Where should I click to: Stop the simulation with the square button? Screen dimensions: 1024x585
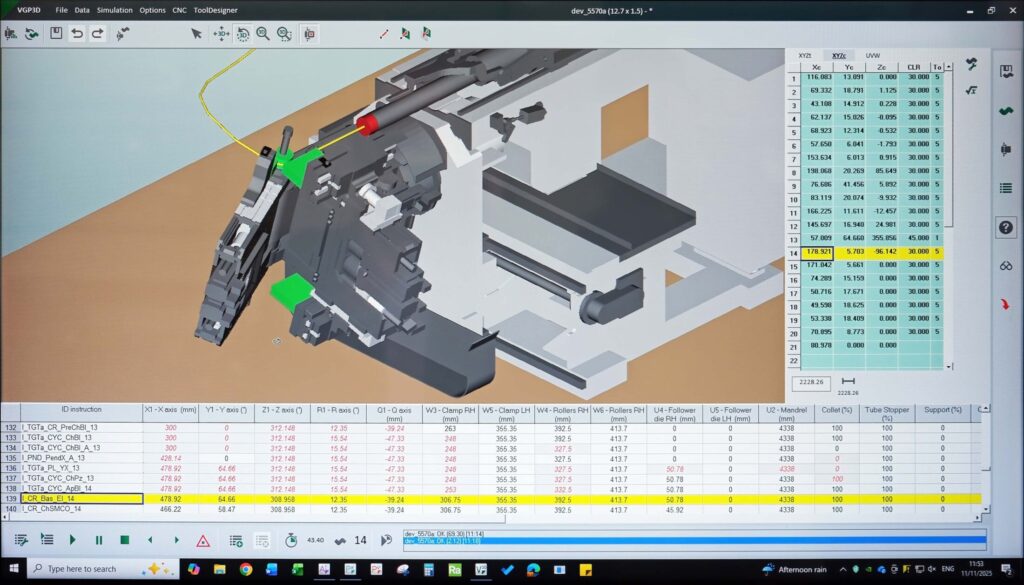tap(124, 540)
